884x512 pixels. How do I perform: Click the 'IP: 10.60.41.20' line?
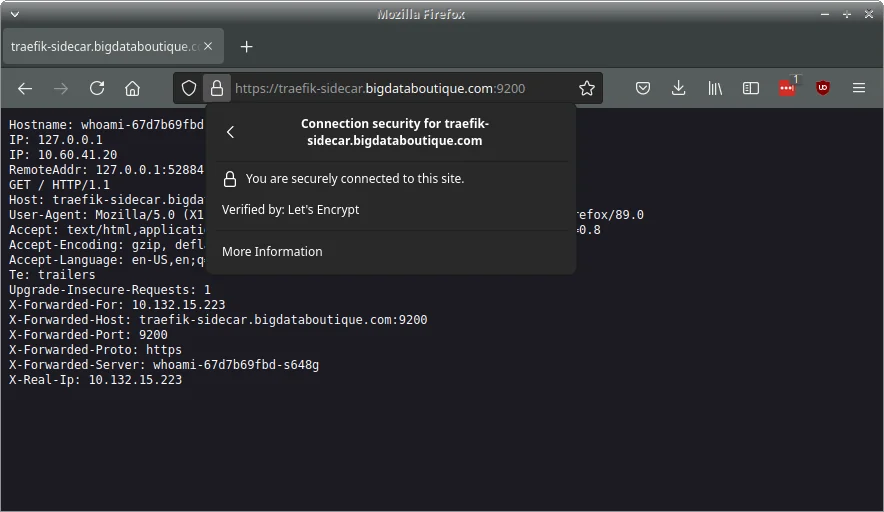click(63, 155)
